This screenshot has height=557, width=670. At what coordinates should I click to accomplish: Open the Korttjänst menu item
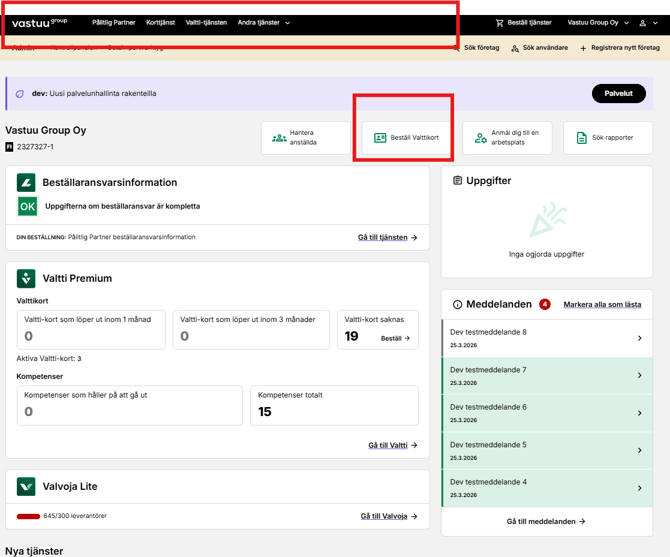160,23
